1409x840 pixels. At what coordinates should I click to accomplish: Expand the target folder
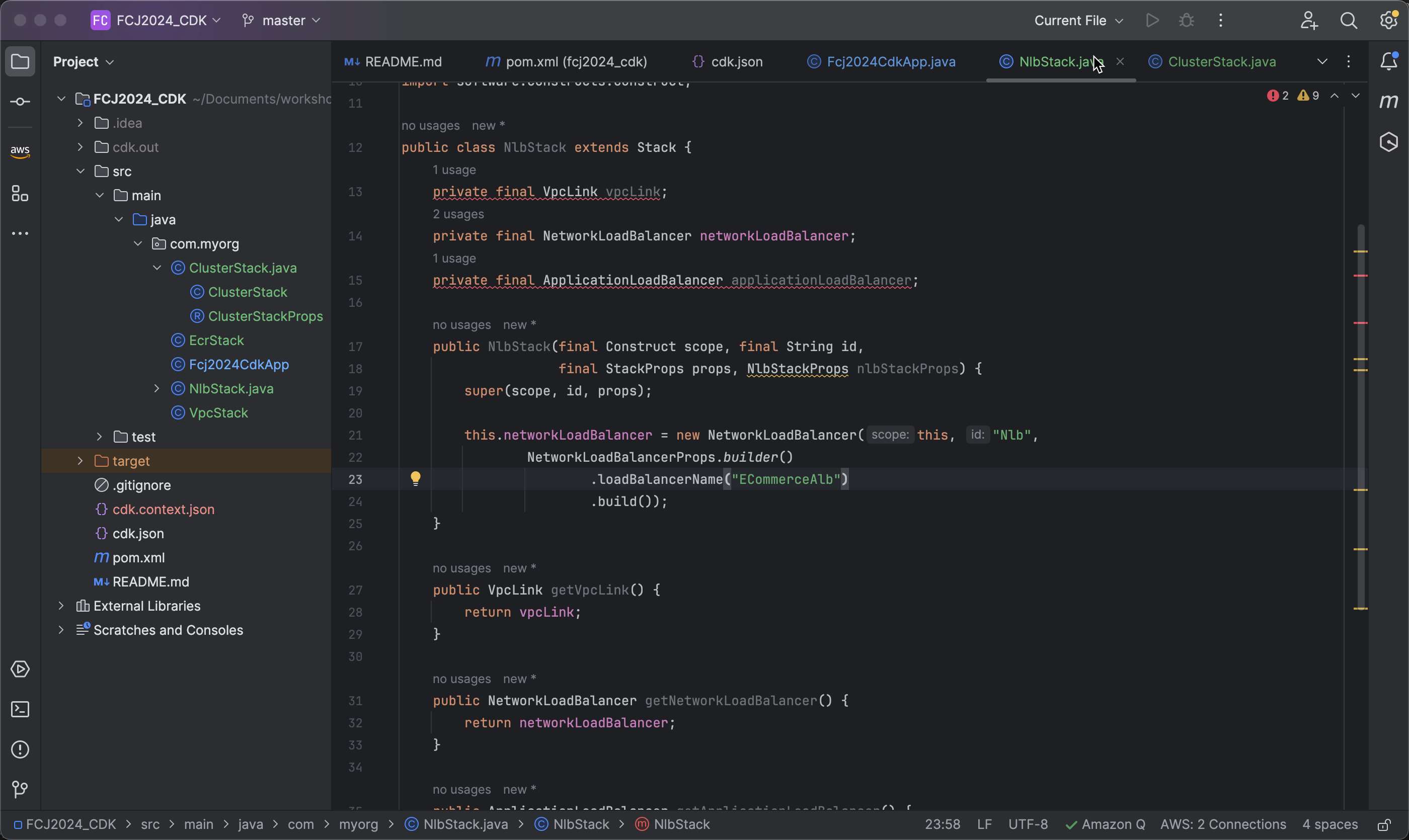tap(81, 461)
